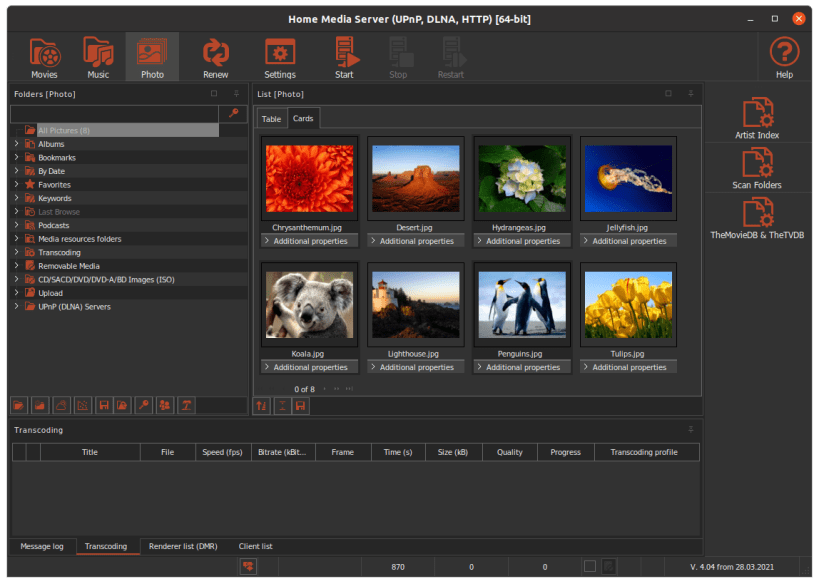
Task: Open the Renderer list (DMR) tab
Action: point(183,547)
